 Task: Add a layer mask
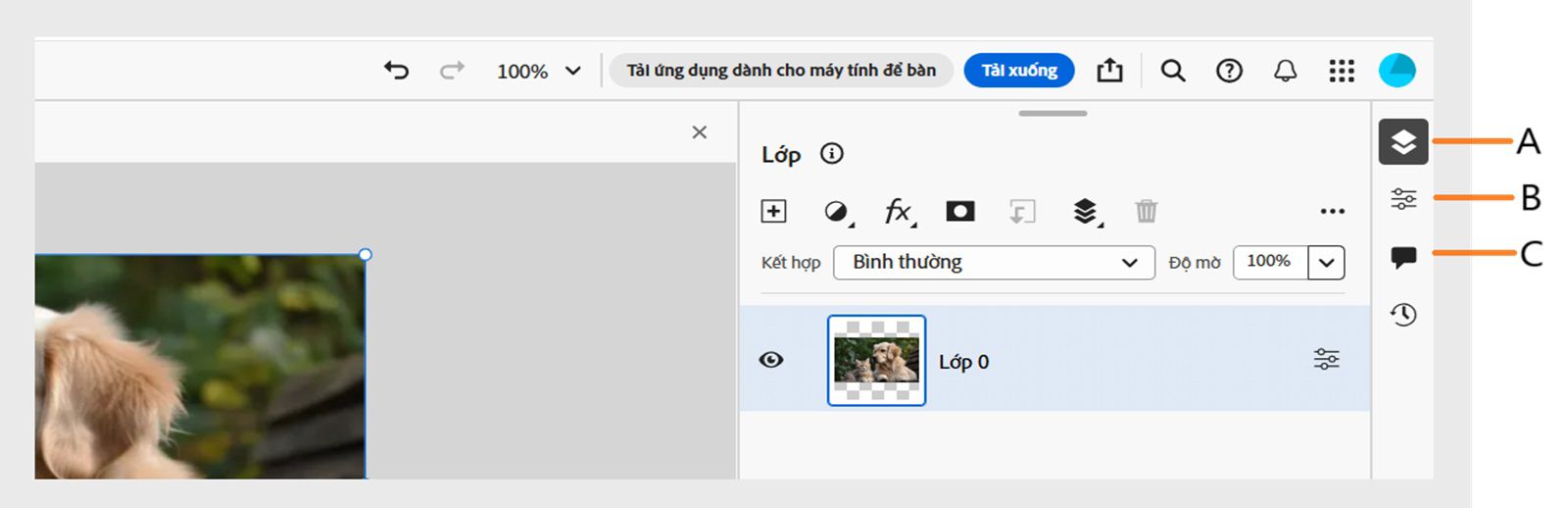[x=959, y=211]
